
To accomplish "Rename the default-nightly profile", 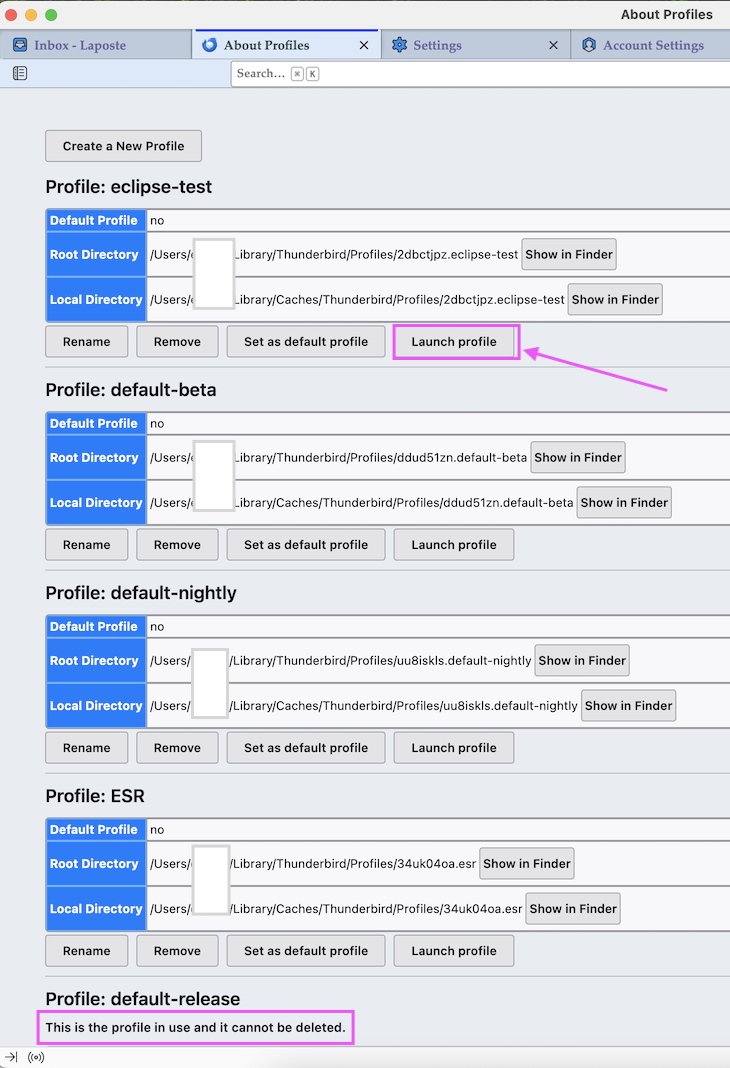I will [x=86, y=747].
